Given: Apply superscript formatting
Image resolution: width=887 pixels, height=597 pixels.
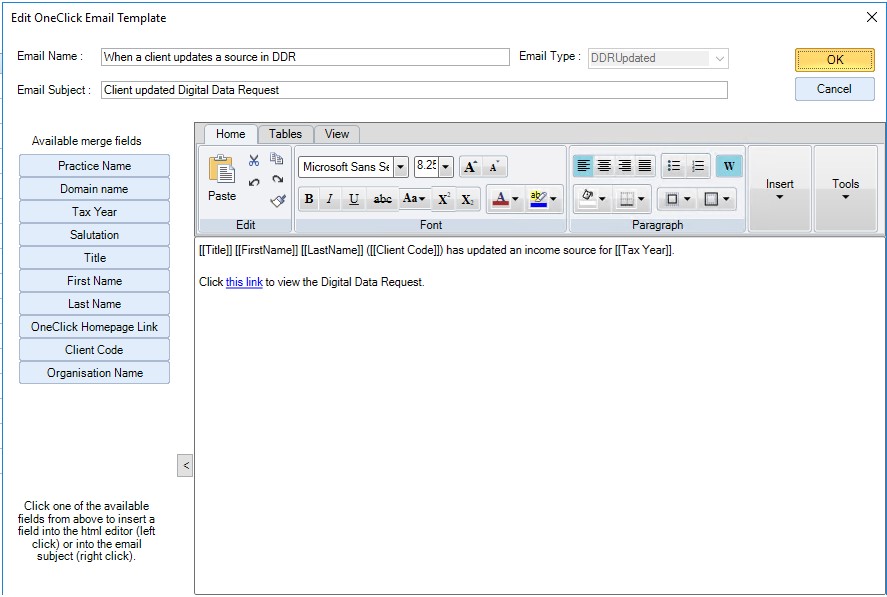Looking at the screenshot, I should point(444,199).
